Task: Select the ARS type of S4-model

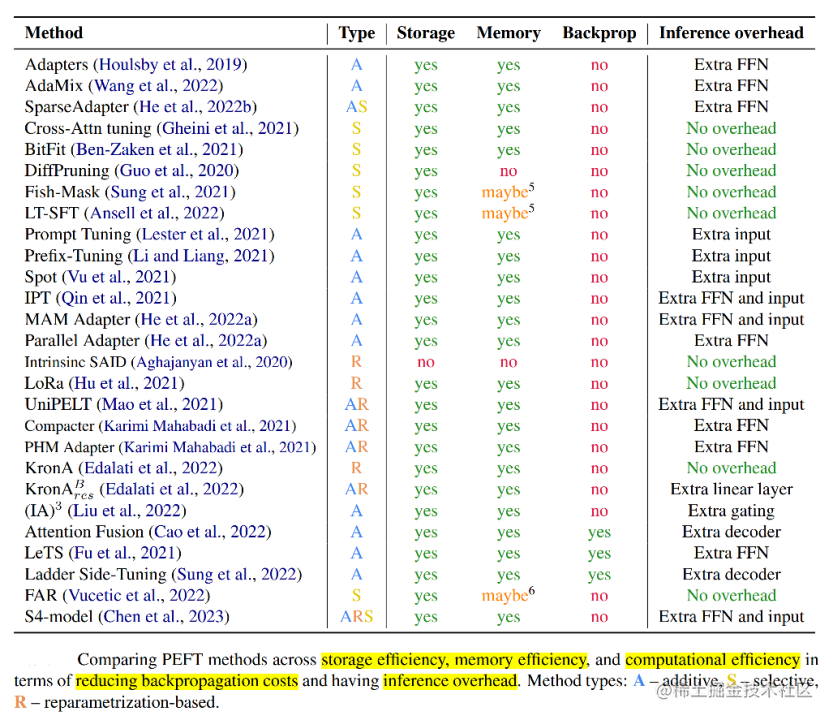Action: click(x=356, y=617)
